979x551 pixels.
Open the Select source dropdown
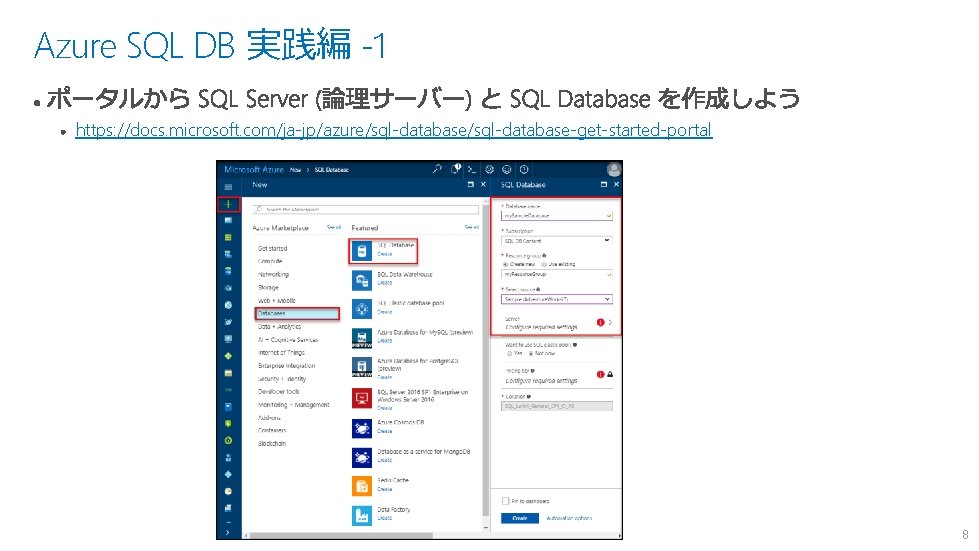tap(557, 300)
